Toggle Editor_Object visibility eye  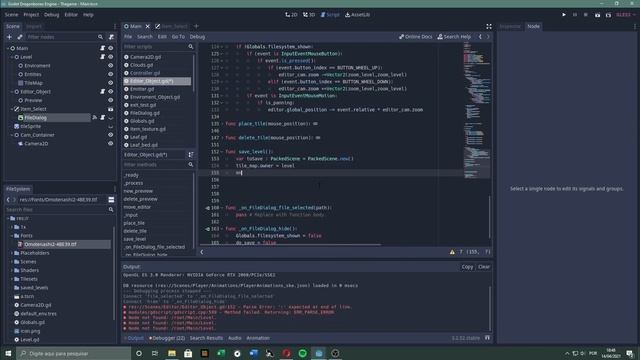click(x=110, y=91)
